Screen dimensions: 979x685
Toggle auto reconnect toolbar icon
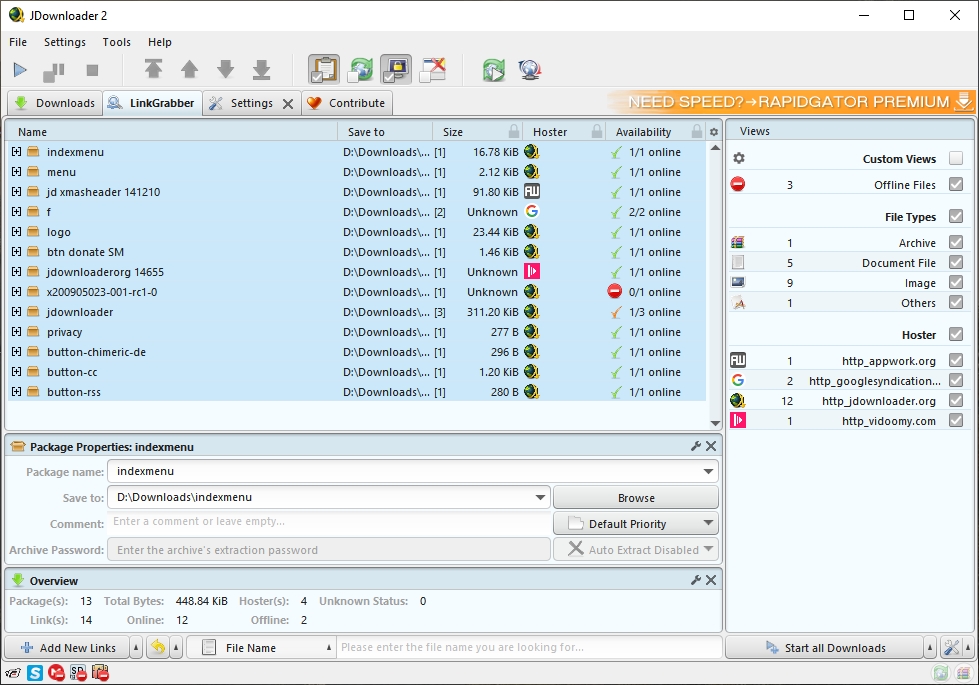tap(360, 69)
